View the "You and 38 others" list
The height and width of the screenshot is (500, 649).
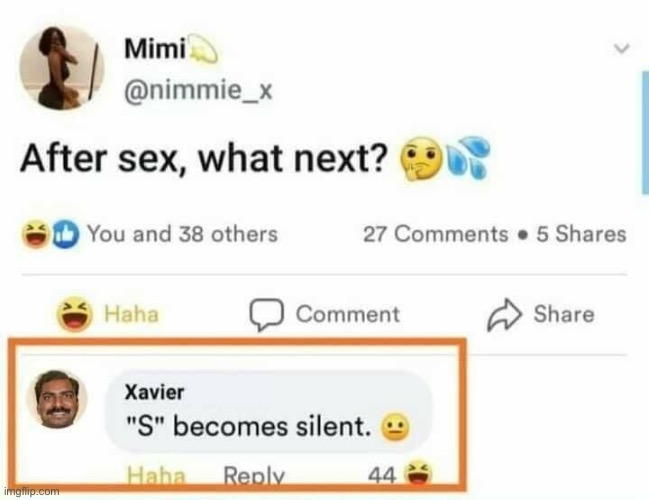(181, 234)
